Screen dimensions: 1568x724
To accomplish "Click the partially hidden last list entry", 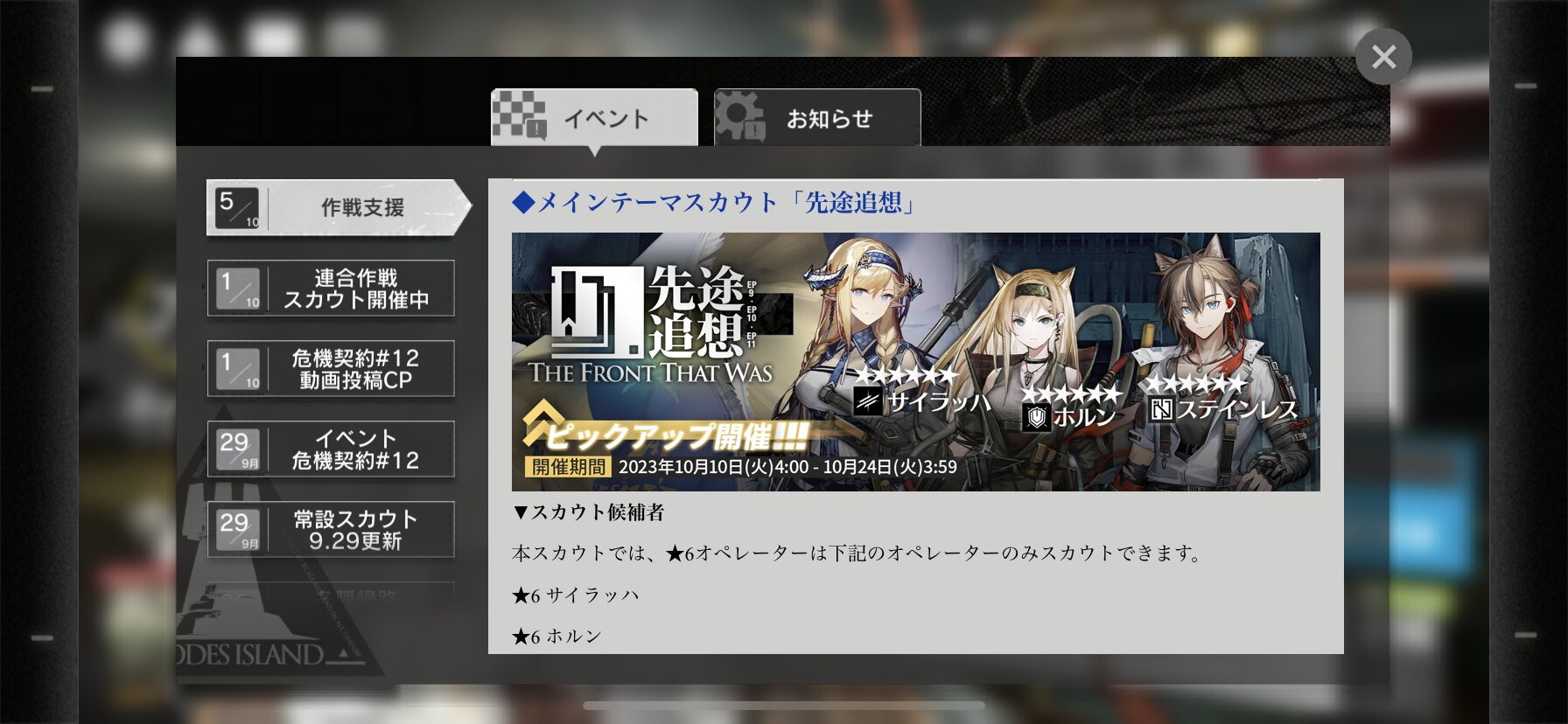I will (331, 591).
